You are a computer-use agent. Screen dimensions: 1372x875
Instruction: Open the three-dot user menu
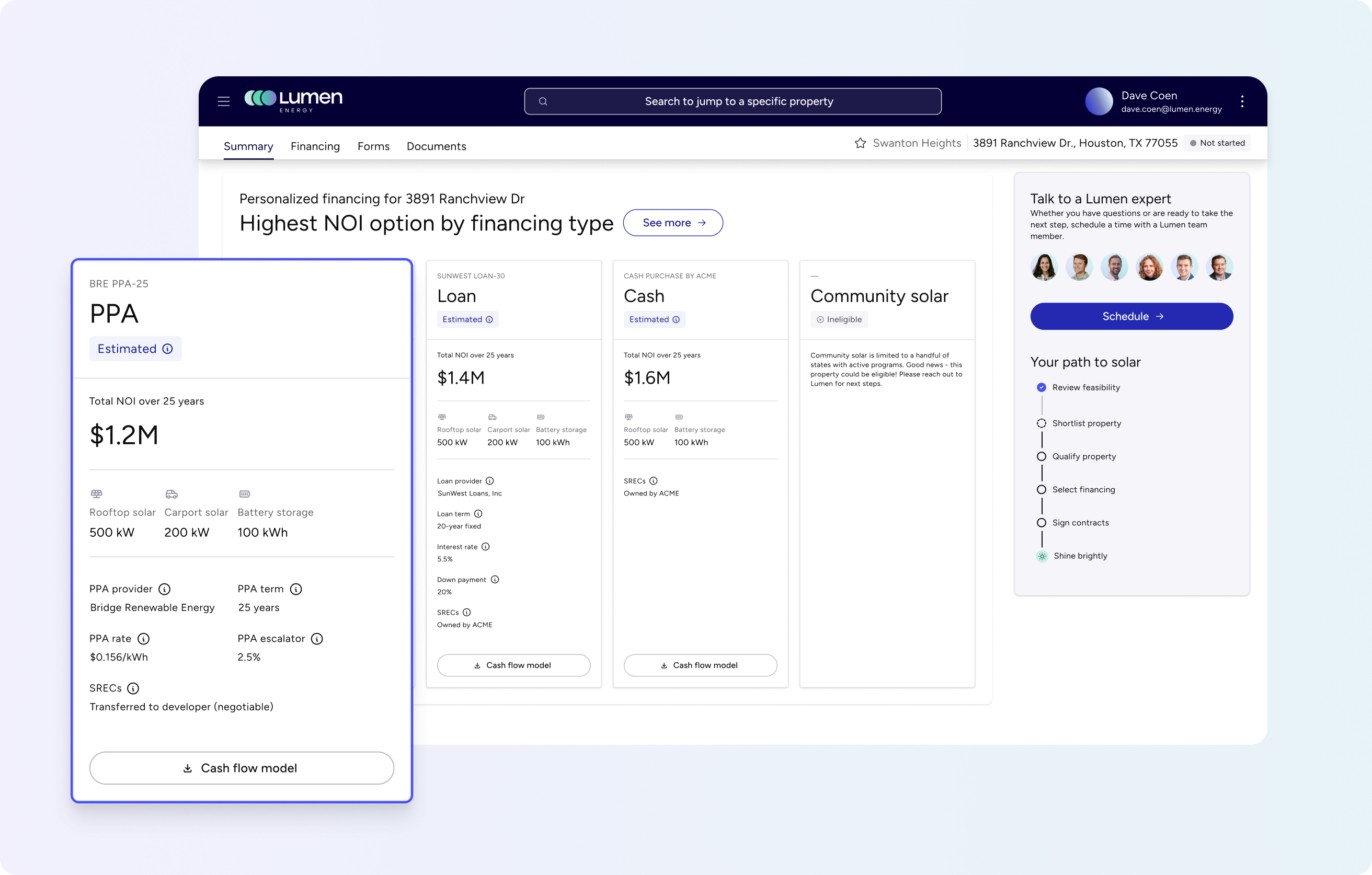click(x=1242, y=101)
